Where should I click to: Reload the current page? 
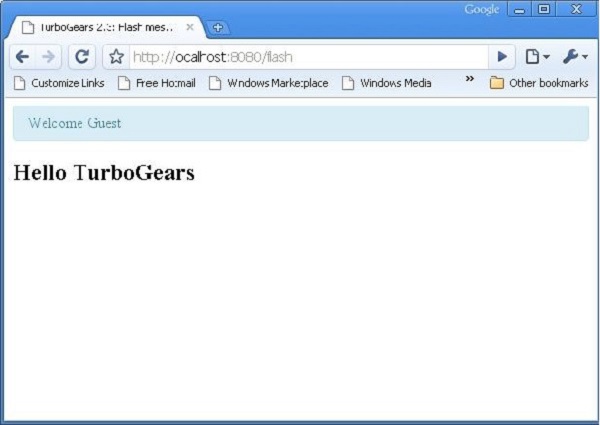tap(81, 57)
